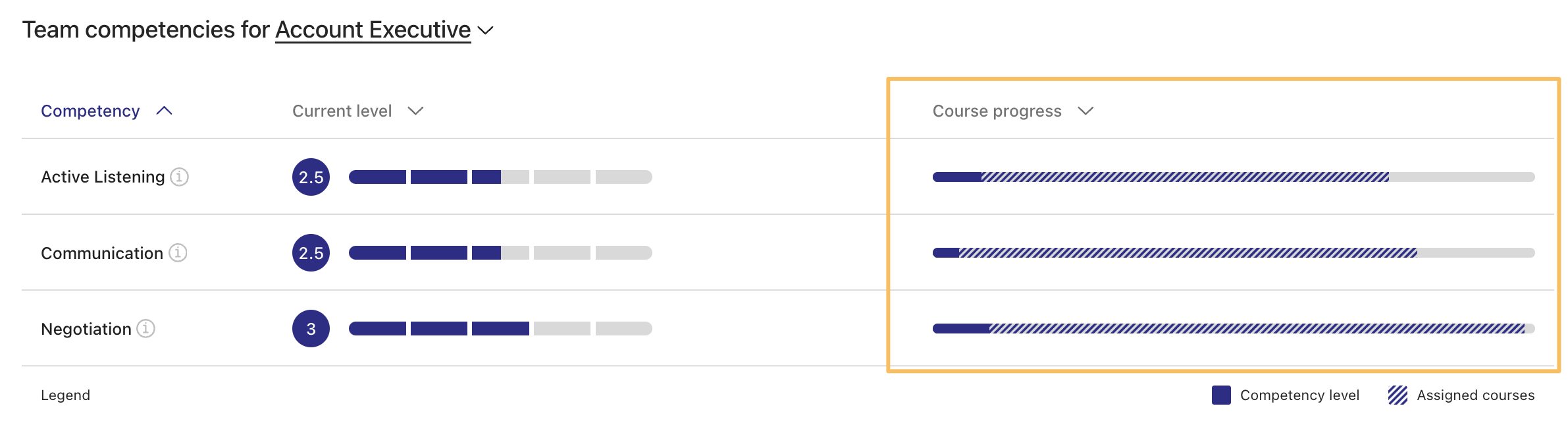Click the 2.5 level badge for Communication
The width and height of the screenshot is (1568, 431).
pos(311,252)
